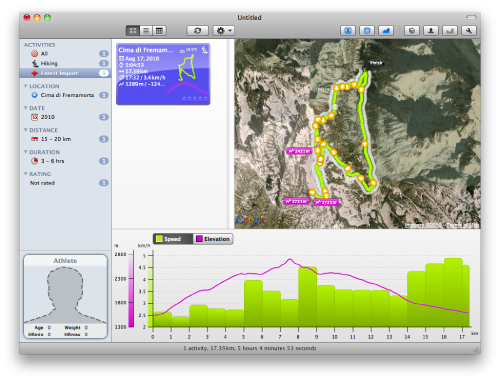Image resolution: width=500 pixels, height=381 pixels.
Task: Select the 15 – 20 km distance filter
Action: point(65,139)
